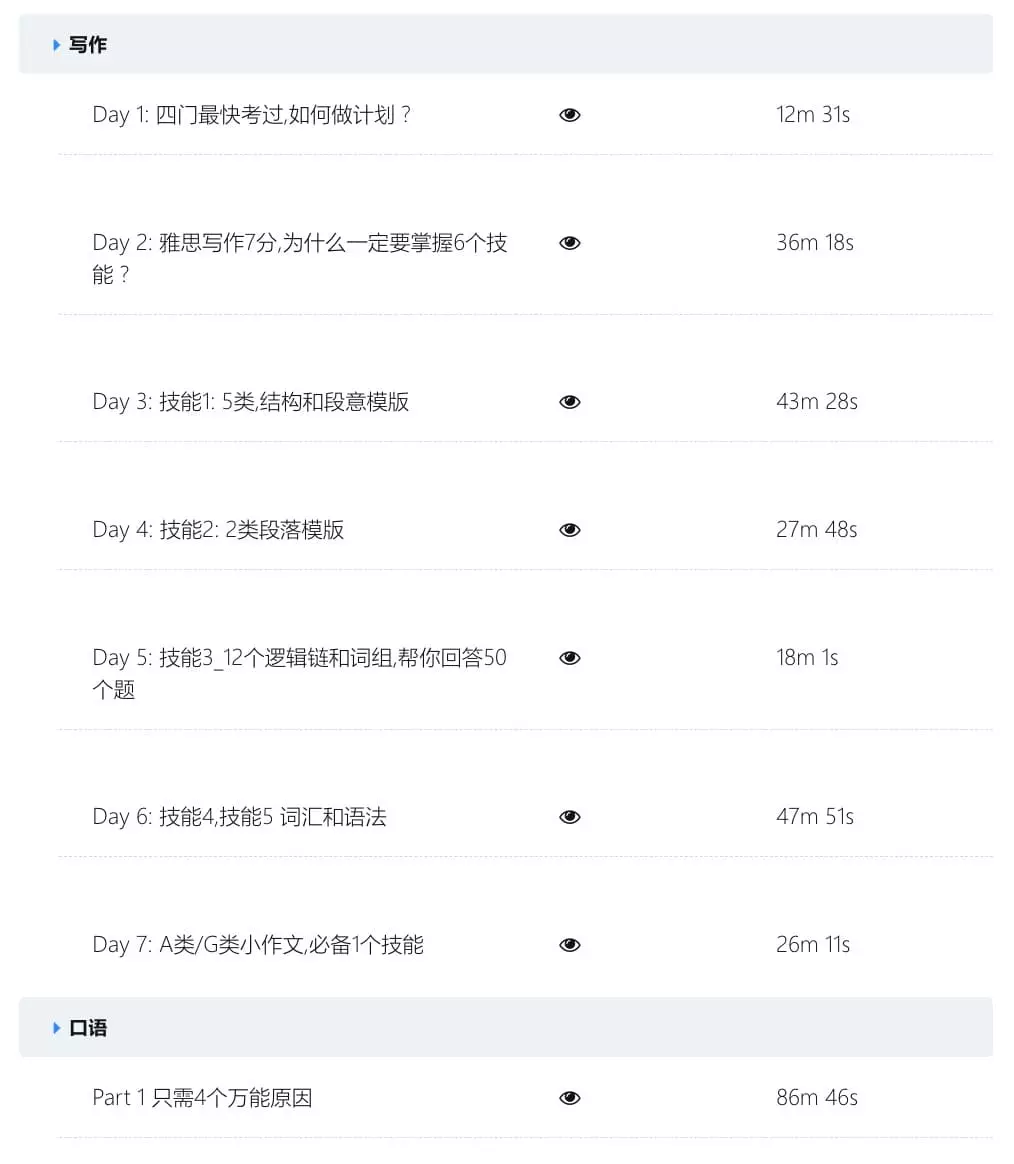
Task: Open lesson Day 4: 技能2 2类段落模版
Action: (218, 530)
